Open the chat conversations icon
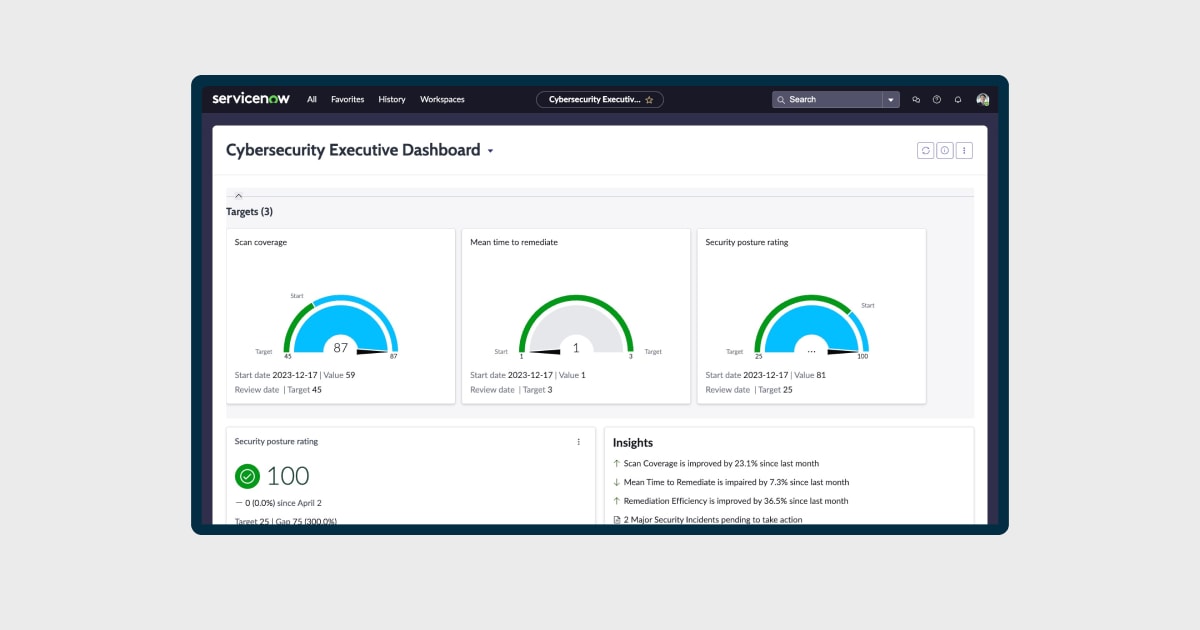1200x630 pixels. [x=915, y=100]
